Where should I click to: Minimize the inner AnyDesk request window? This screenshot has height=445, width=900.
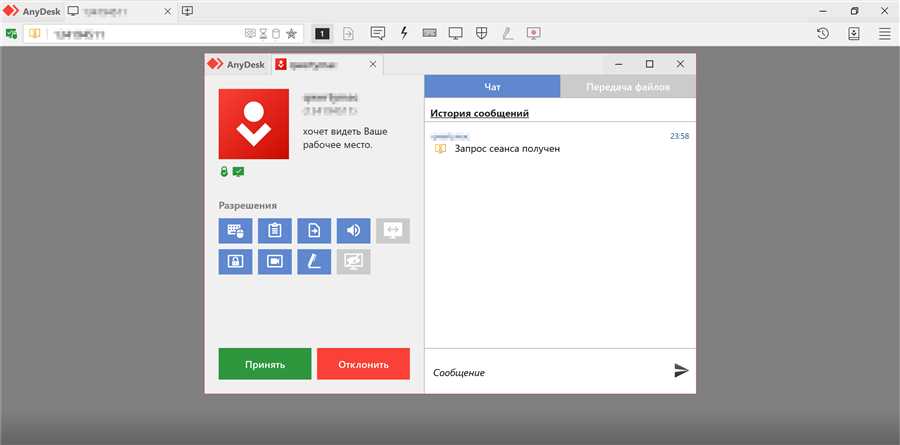coord(619,64)
